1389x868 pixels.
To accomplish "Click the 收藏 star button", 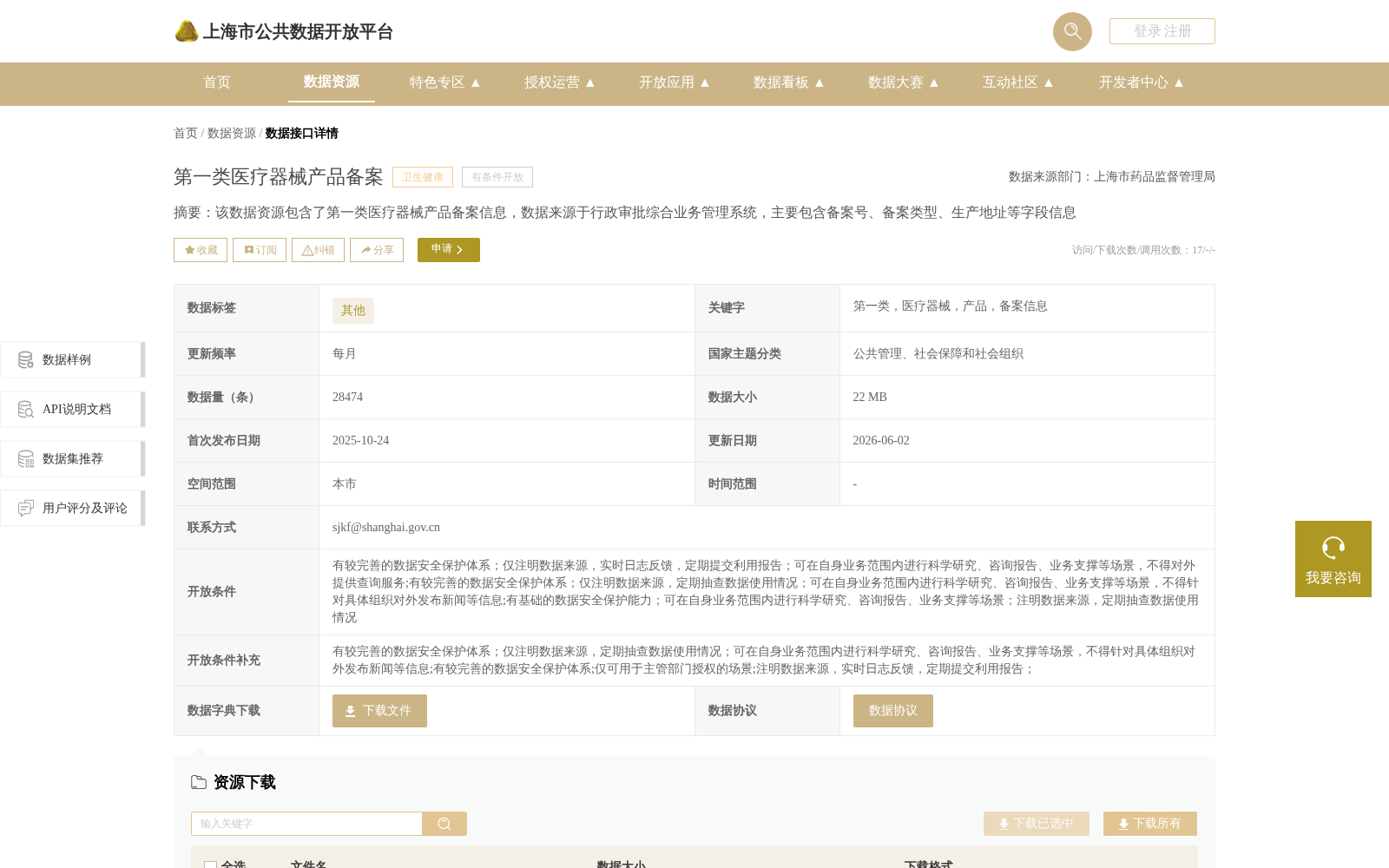I will [201, 250].
